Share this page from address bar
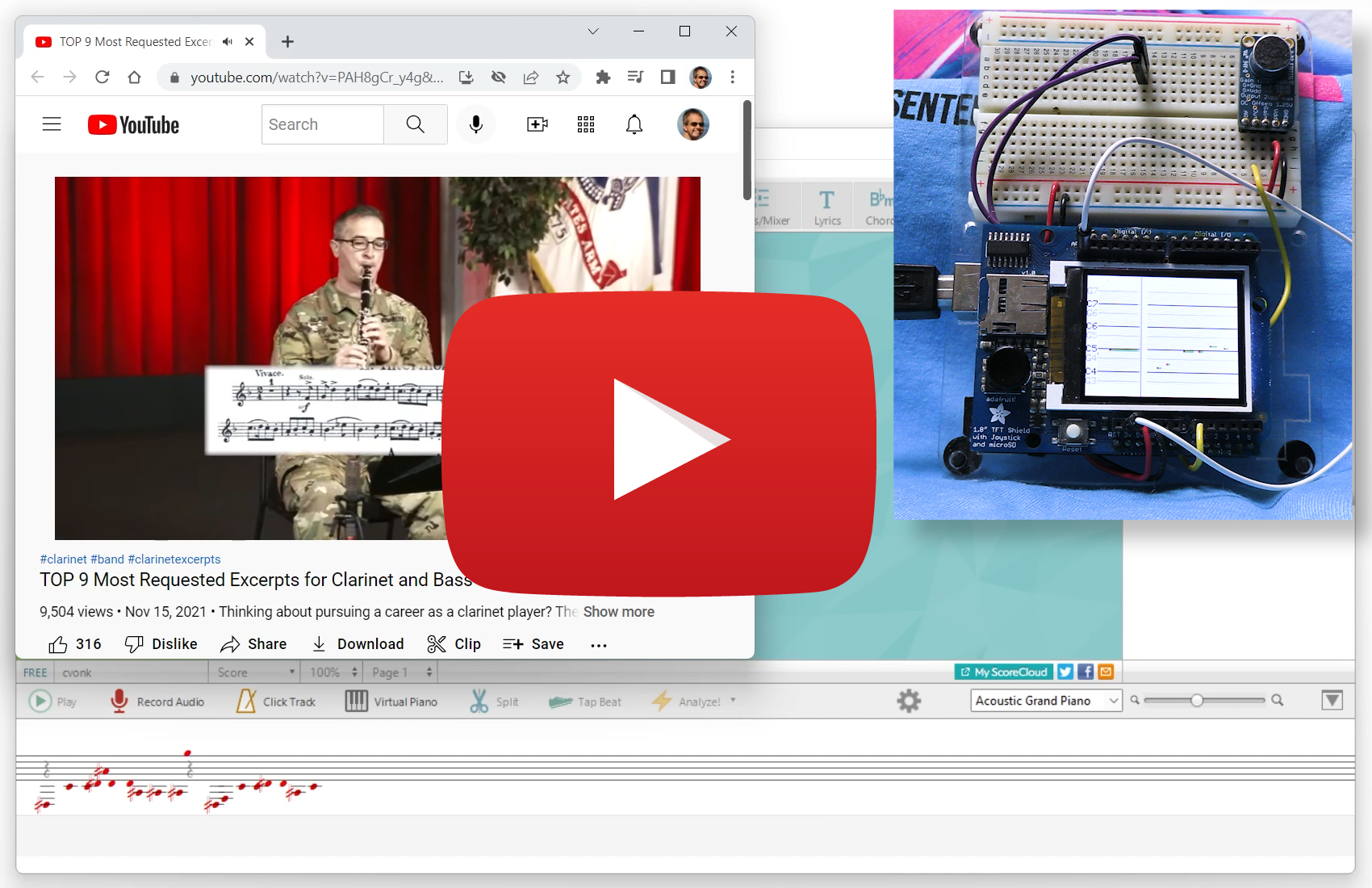Screen dimensions: 1372x888 (531, 77)
